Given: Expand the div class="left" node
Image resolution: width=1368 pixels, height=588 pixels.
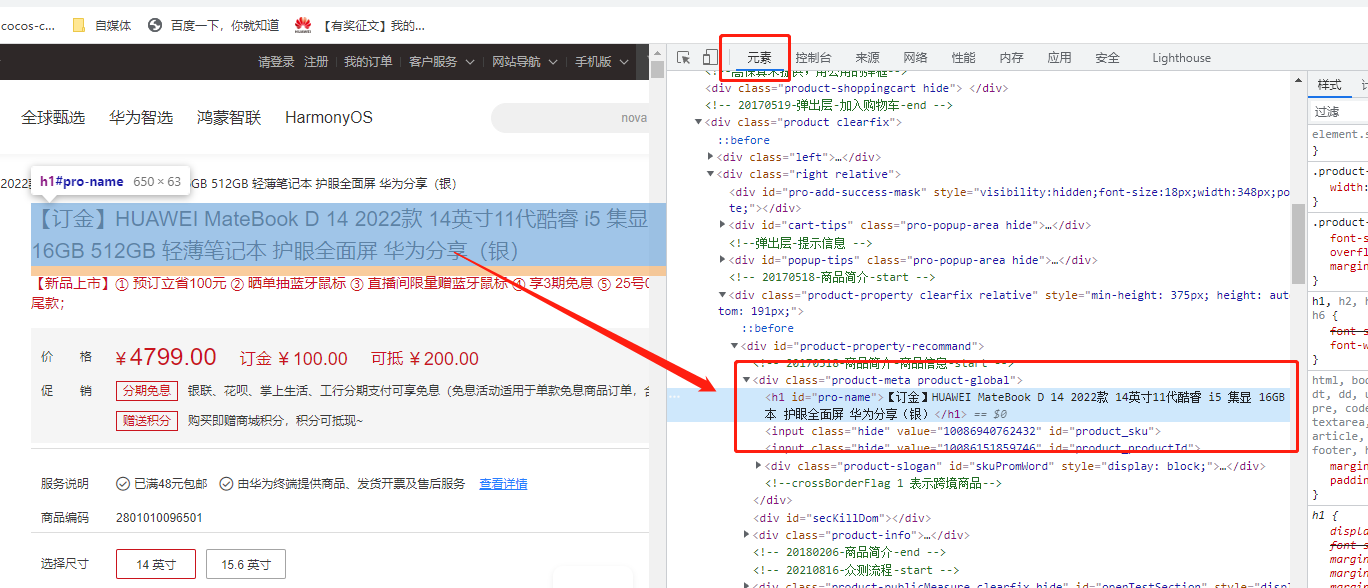Looking at the screenshot, I should pyautogui.click(x=710, y=157).
